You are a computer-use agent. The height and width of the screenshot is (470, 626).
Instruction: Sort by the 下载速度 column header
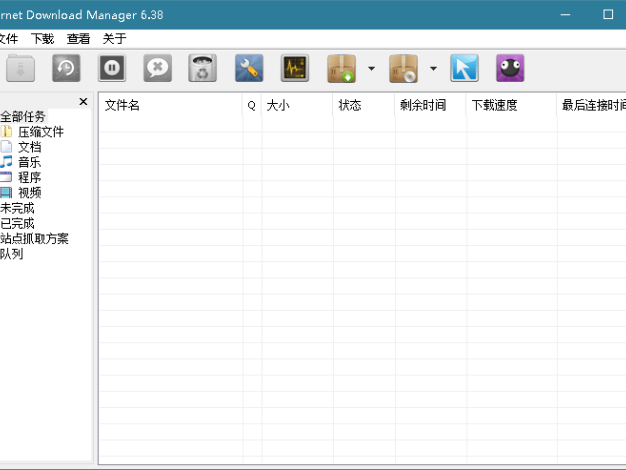[511, 105]
